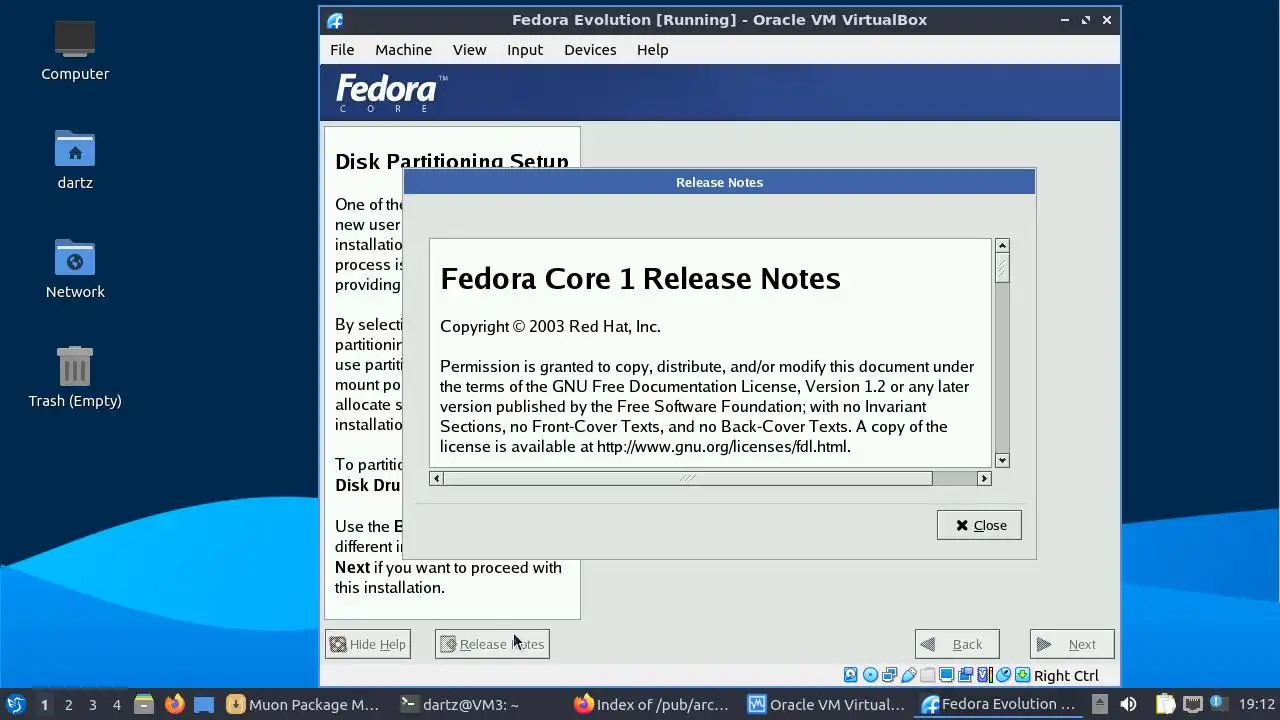This screenshot has height=720, width=1280.
Task: Click the Fedora Core 1 Release Notes heading
Action: [640, 278]
